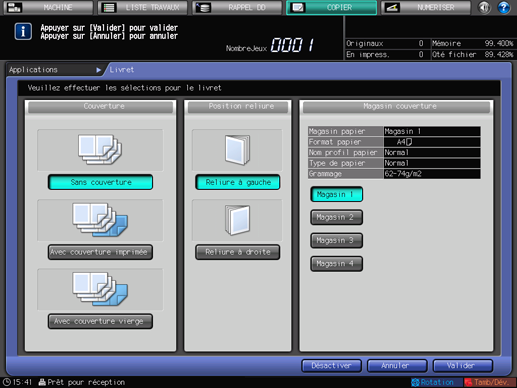Choose Avec couverture vierge option
517x388 pixels.
pyautogui.click(x=100, y=321)
